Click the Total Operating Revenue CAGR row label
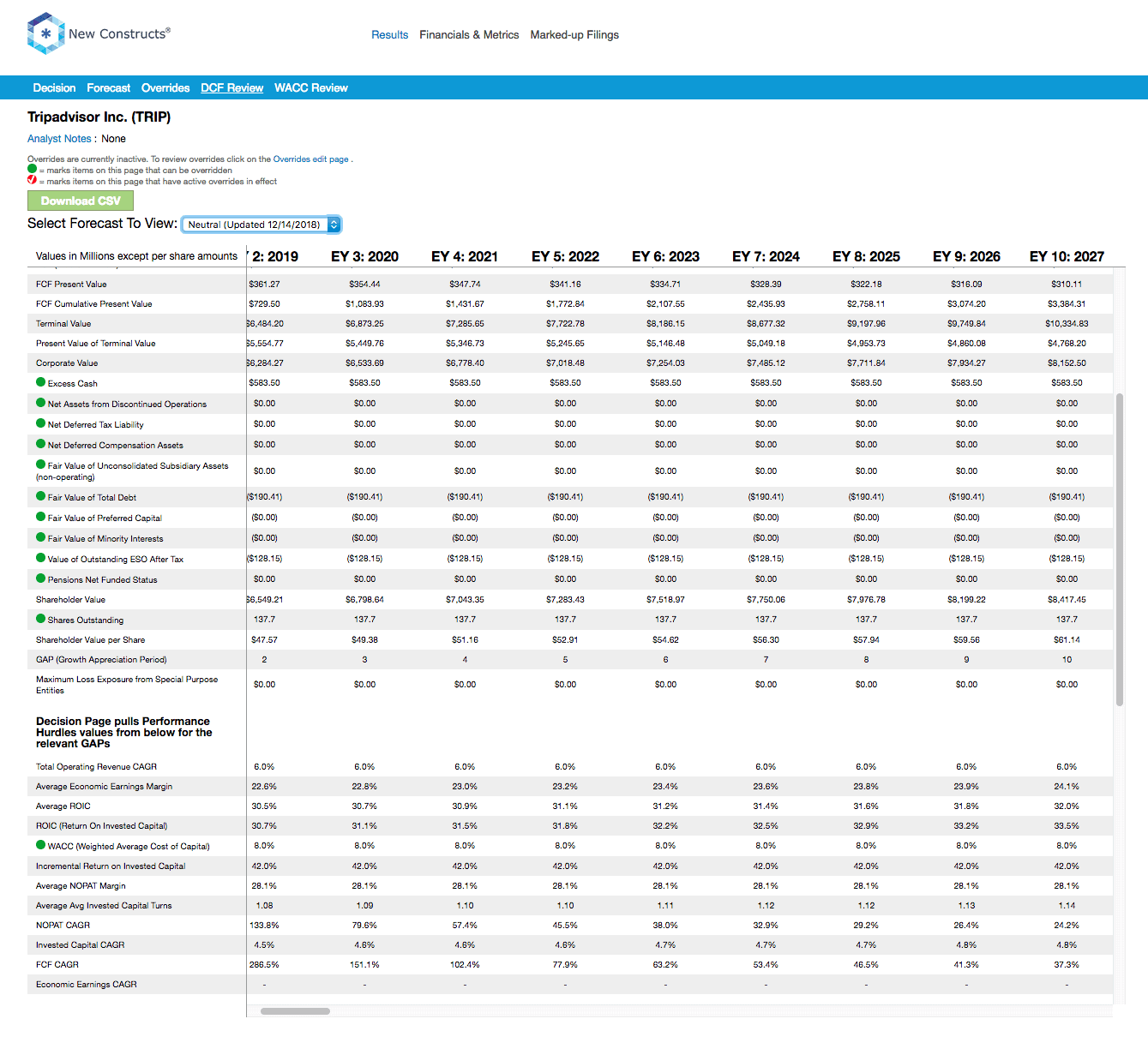This screenshot has width=1148, height=1037. [x=96, y=767]
